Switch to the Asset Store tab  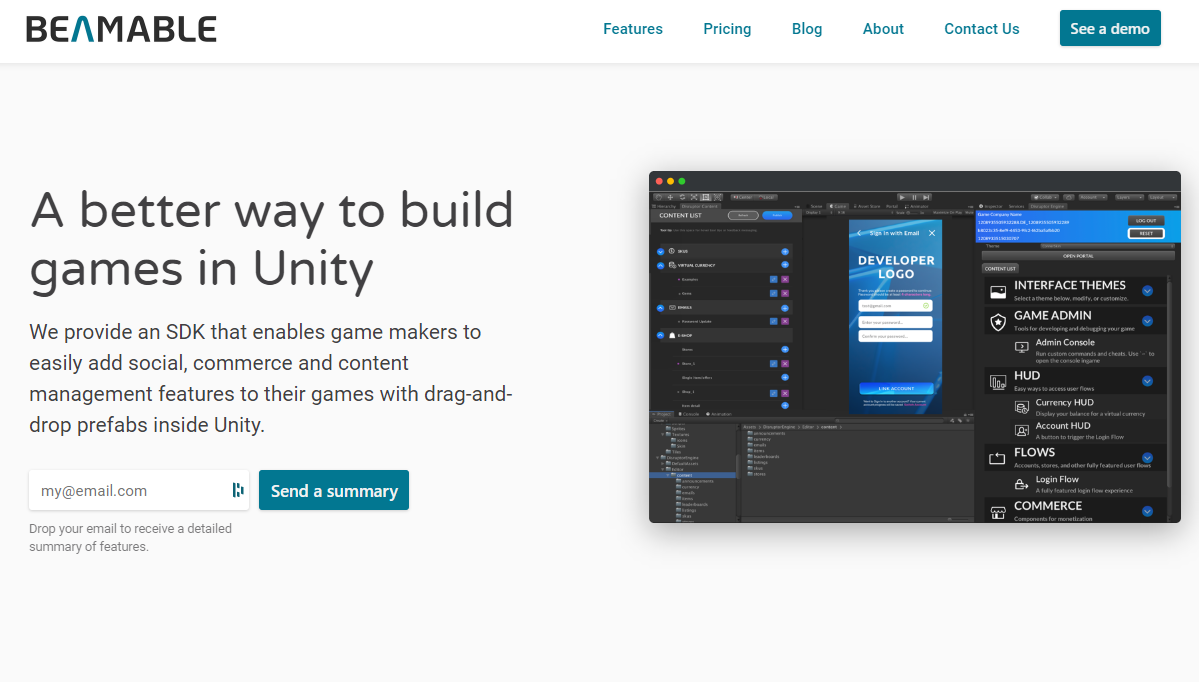click(x=867, y=206)
